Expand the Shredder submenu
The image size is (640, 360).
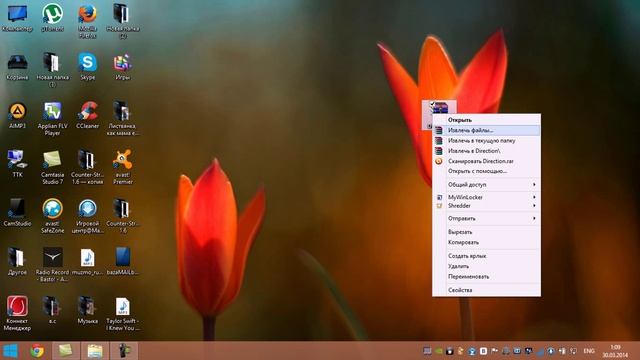click(x=487, y=206)
